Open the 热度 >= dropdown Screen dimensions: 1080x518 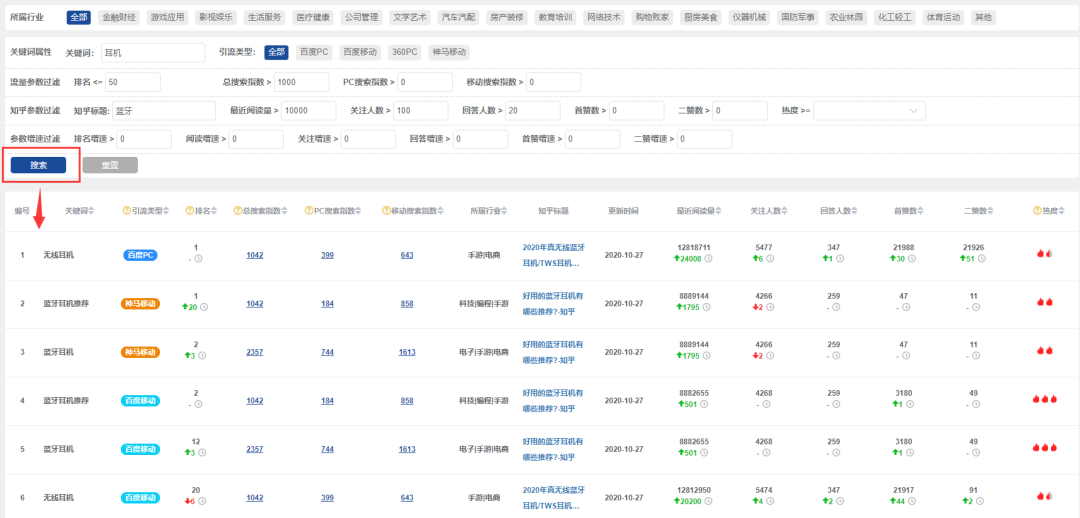point(868,110)
